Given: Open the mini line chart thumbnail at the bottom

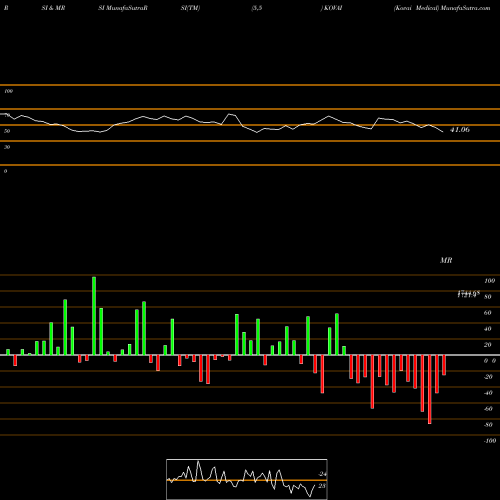Looking at the screenshot, I should [x=247, y=479].
